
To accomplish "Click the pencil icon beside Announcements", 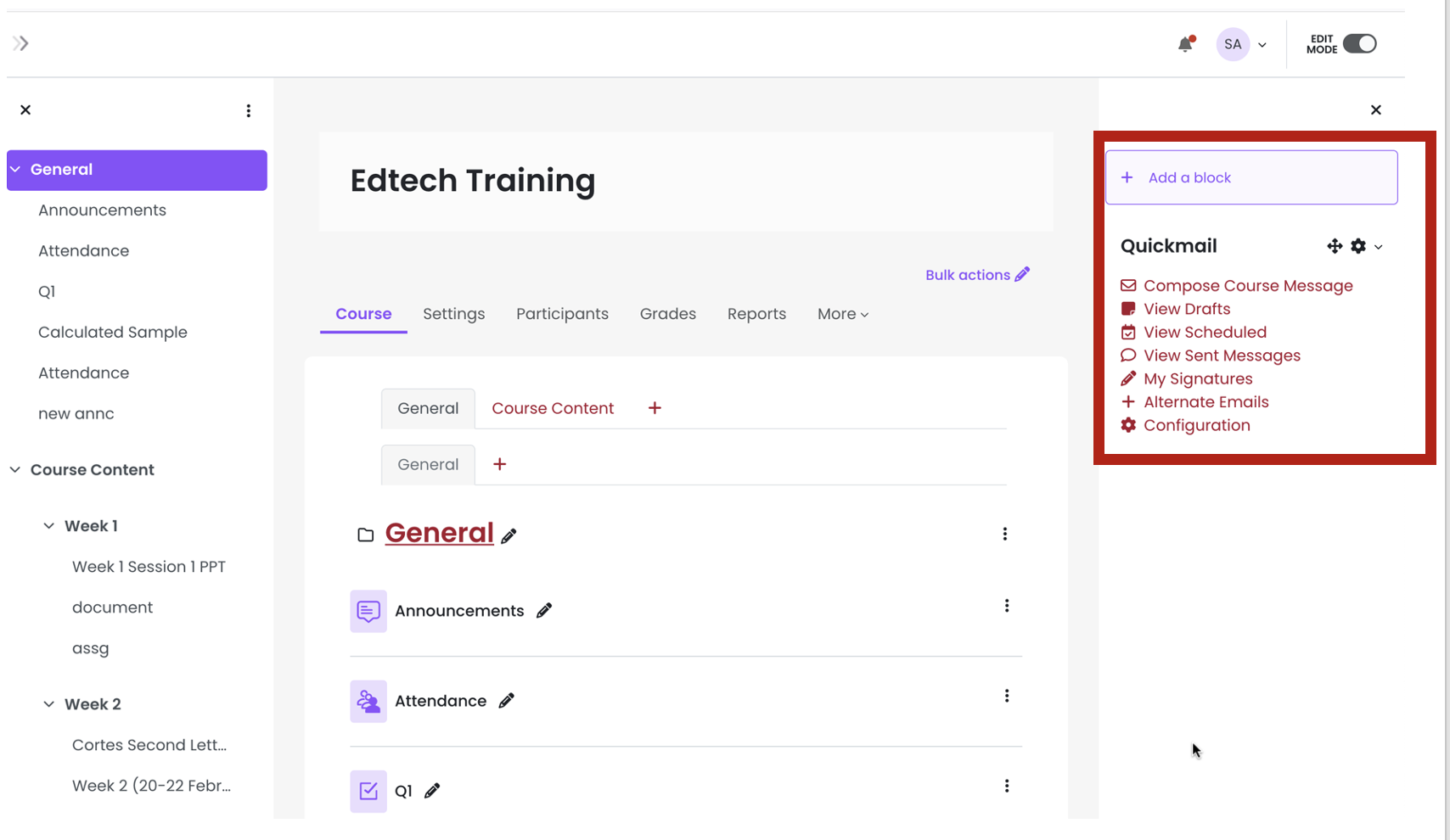I will (x=544, y=611).
